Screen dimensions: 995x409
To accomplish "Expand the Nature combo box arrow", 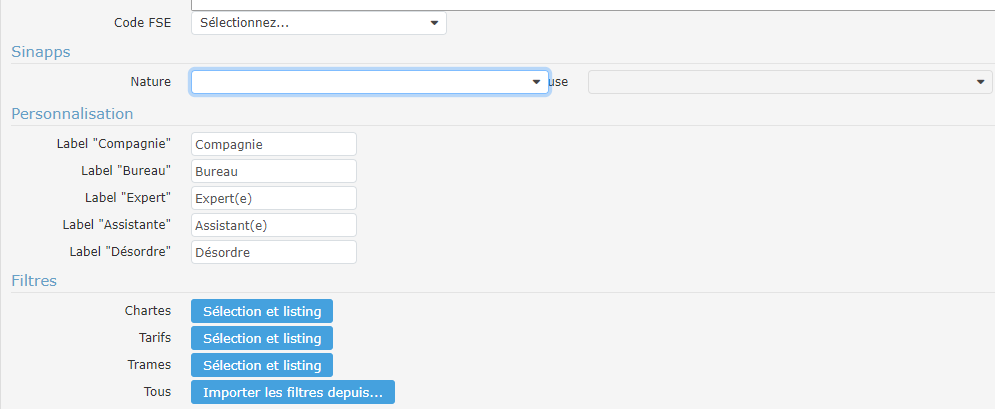I will (536, 82).
